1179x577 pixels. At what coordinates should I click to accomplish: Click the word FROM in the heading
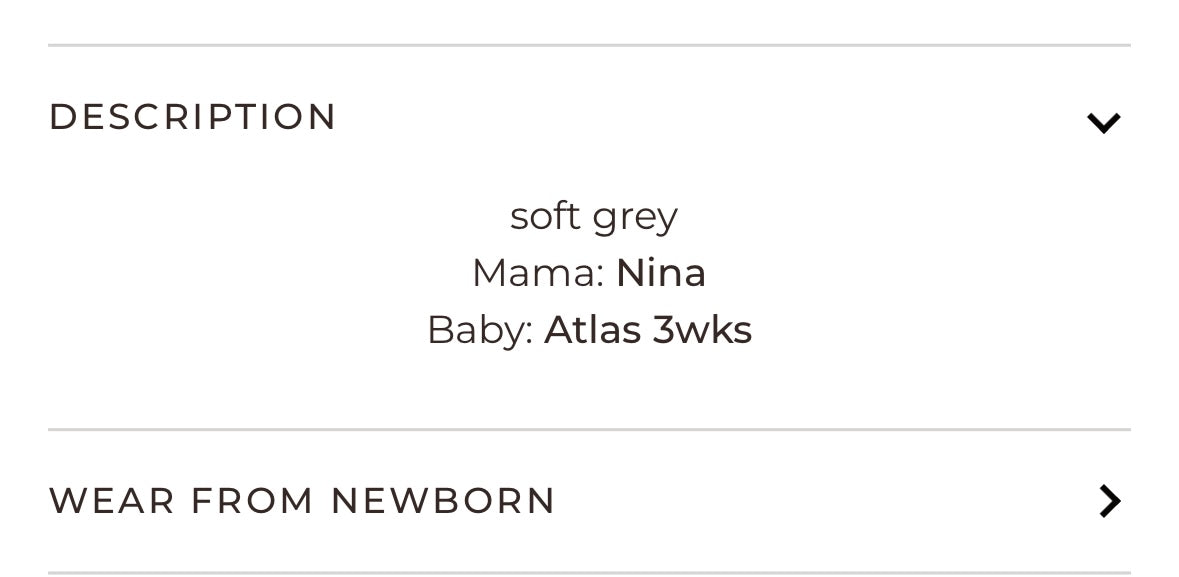pos(253,501)
